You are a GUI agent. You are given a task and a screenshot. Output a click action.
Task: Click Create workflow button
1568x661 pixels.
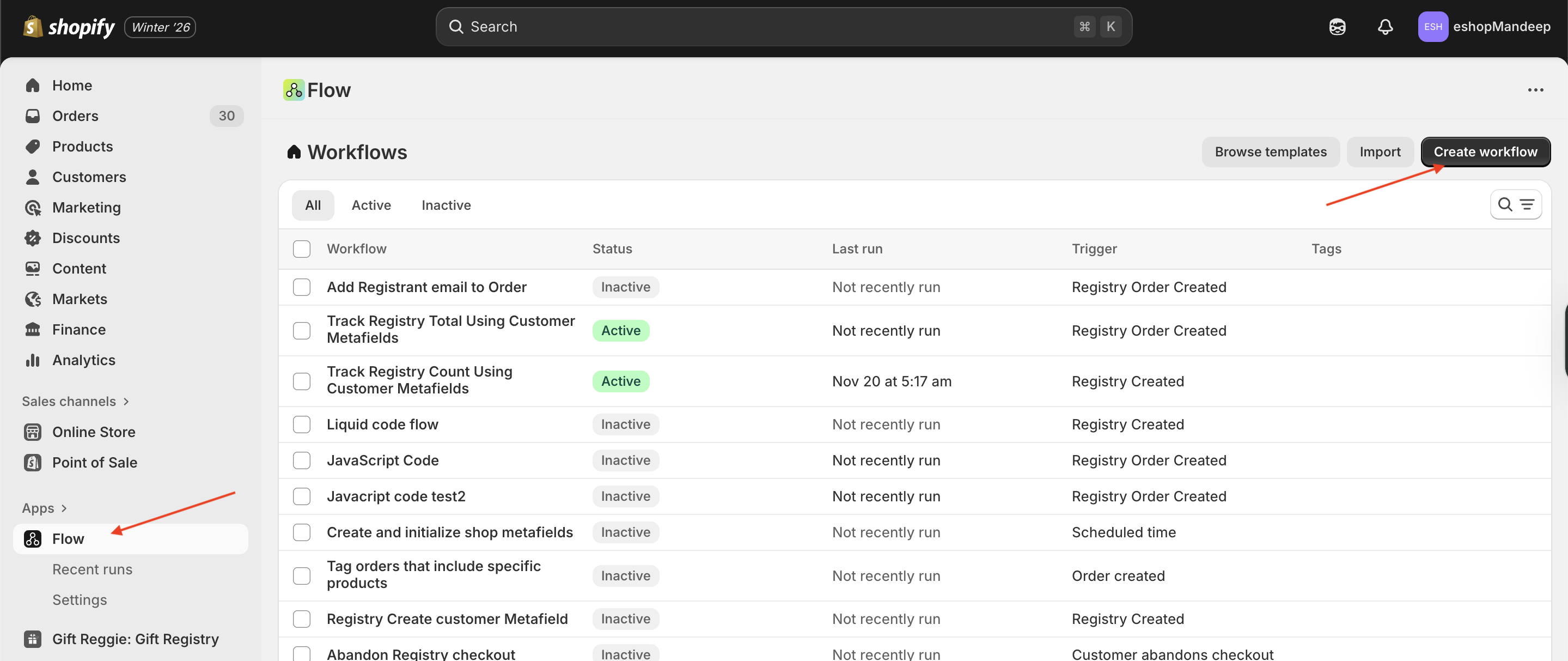(1485, 151)
